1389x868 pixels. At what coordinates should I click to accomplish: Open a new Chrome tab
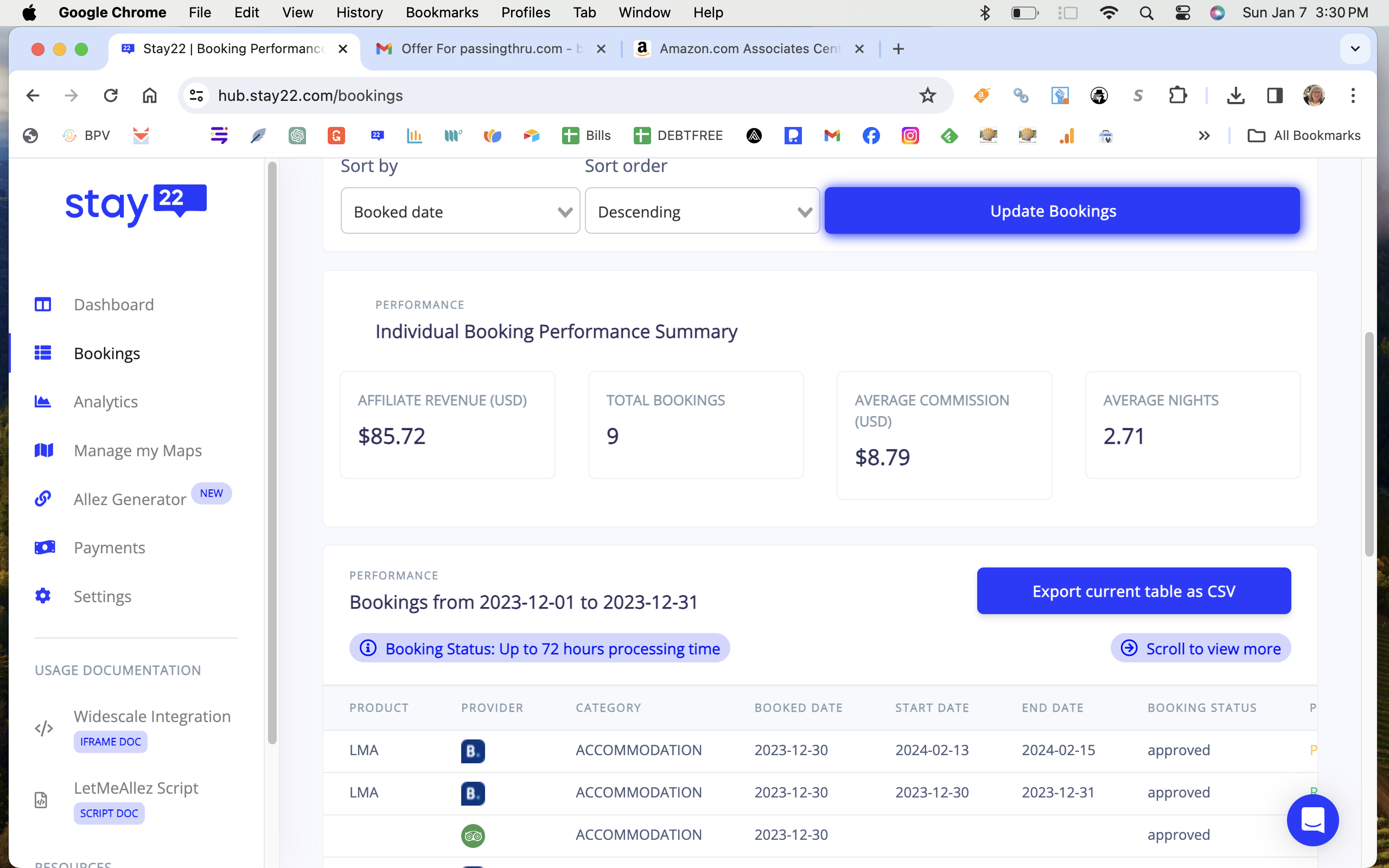[899, 49]
